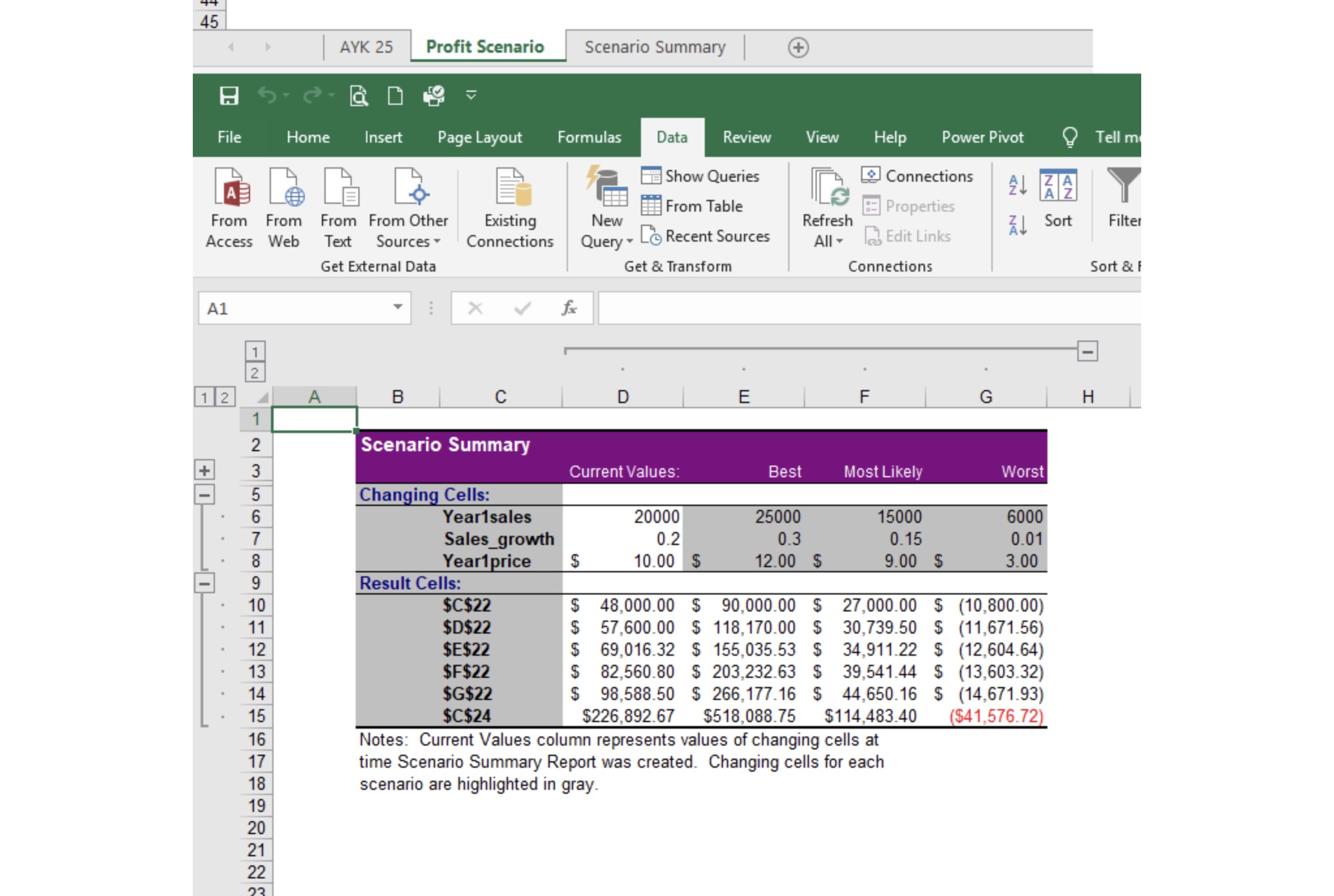1334x896 pixels.
Task: Collapse column outline group minus button
Action: pos(1087,352)
